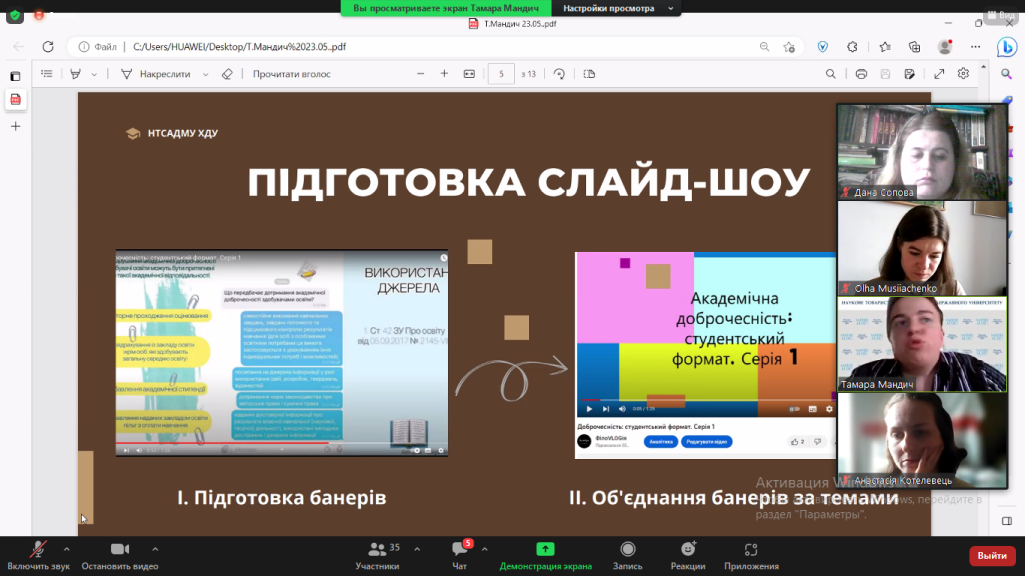Open browser profile avatar
Screen dimensions: 1025x576
pos(945,47)
